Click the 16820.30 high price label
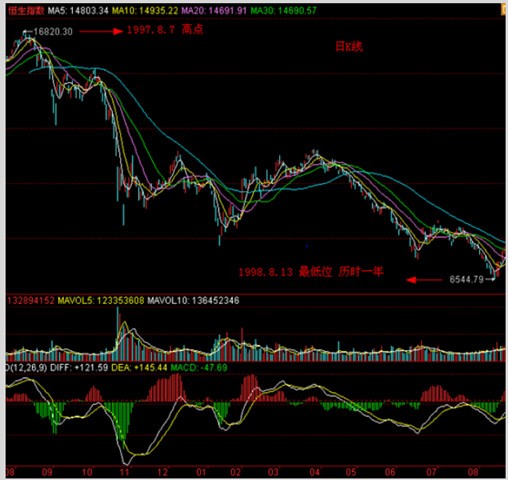Image resolution: width=508 pixels, height=480 pixels. coord(53,32)
